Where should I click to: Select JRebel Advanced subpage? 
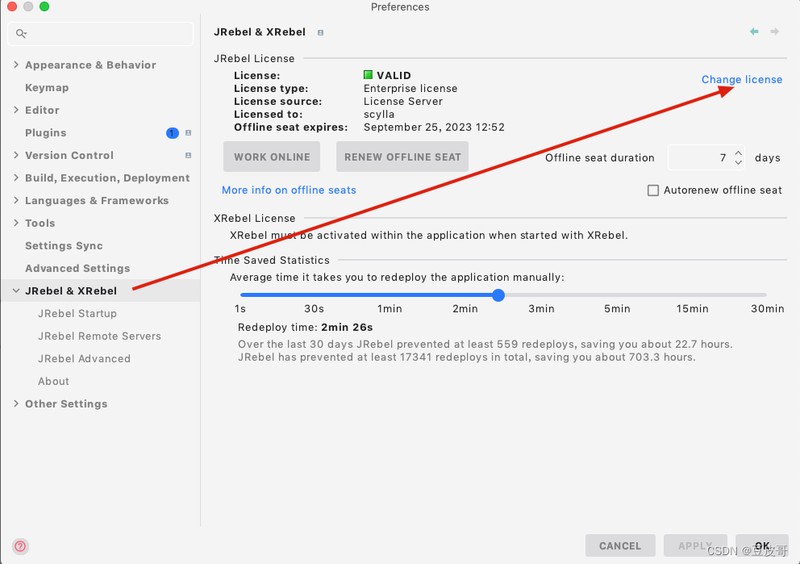click(84, 358)
